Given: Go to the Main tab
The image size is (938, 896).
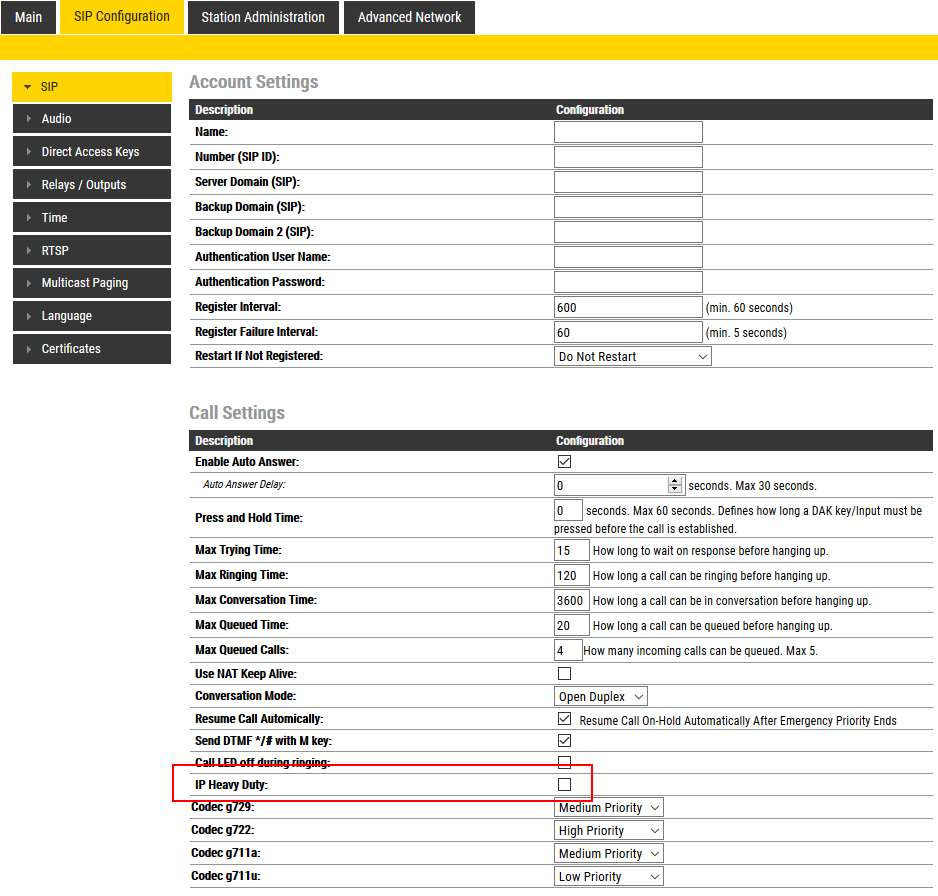Looking at the screenshot, I should pos(28,17).
